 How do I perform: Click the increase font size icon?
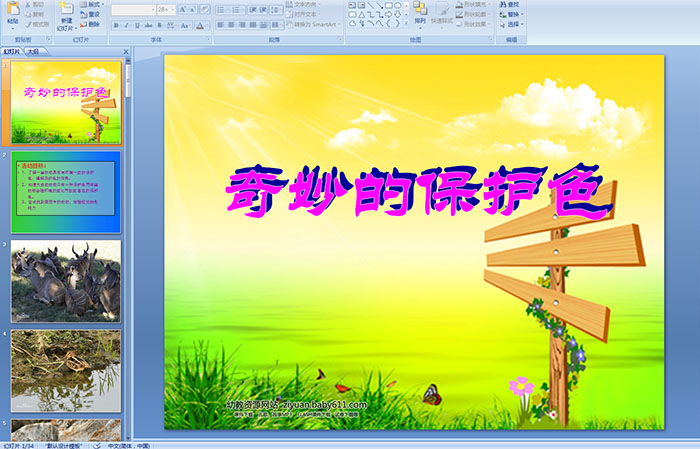(x=180, y=9)
